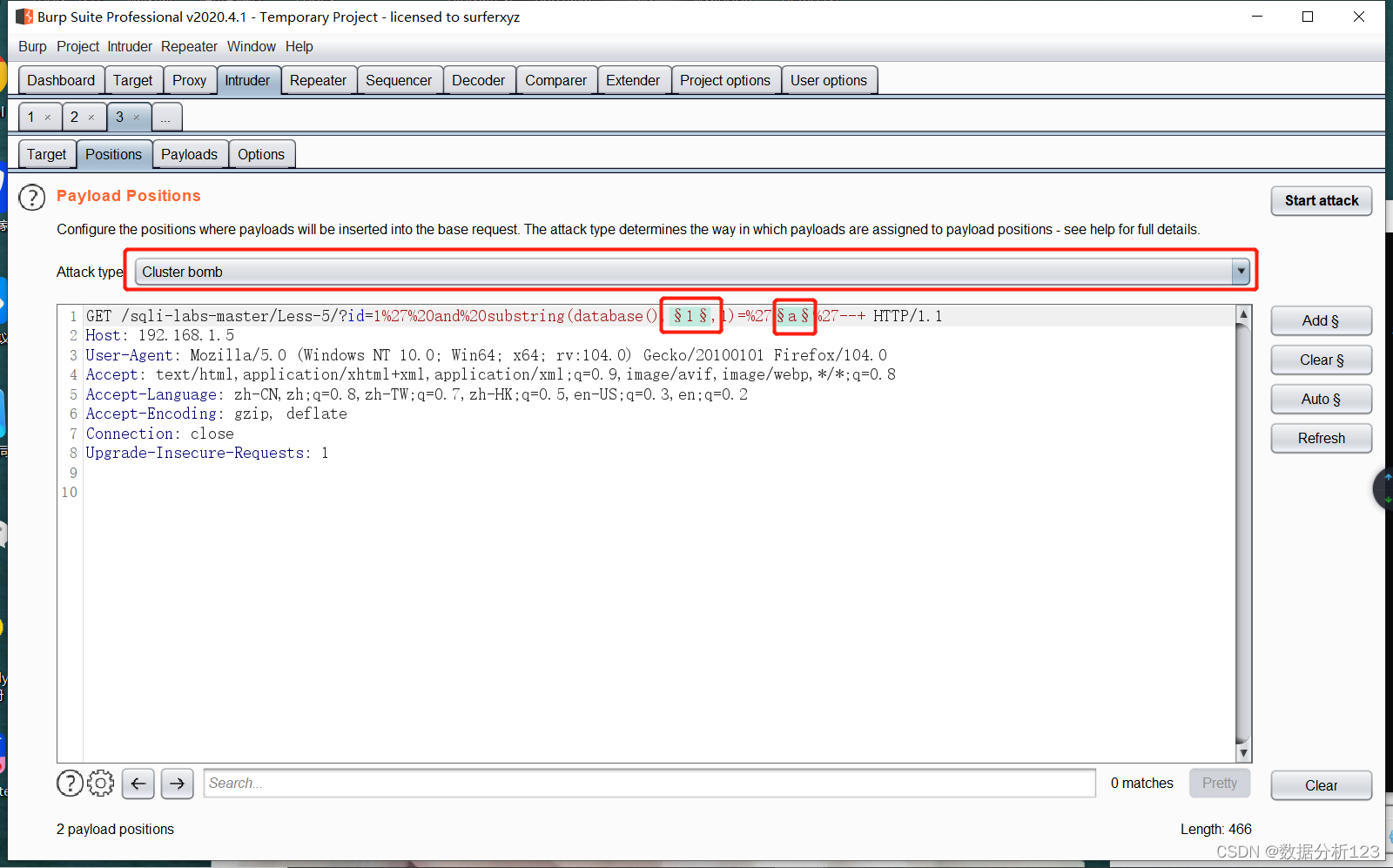Open the User options tab
Image resolution: width=1393 pixels, height=868 pixels.
[829, 80]
